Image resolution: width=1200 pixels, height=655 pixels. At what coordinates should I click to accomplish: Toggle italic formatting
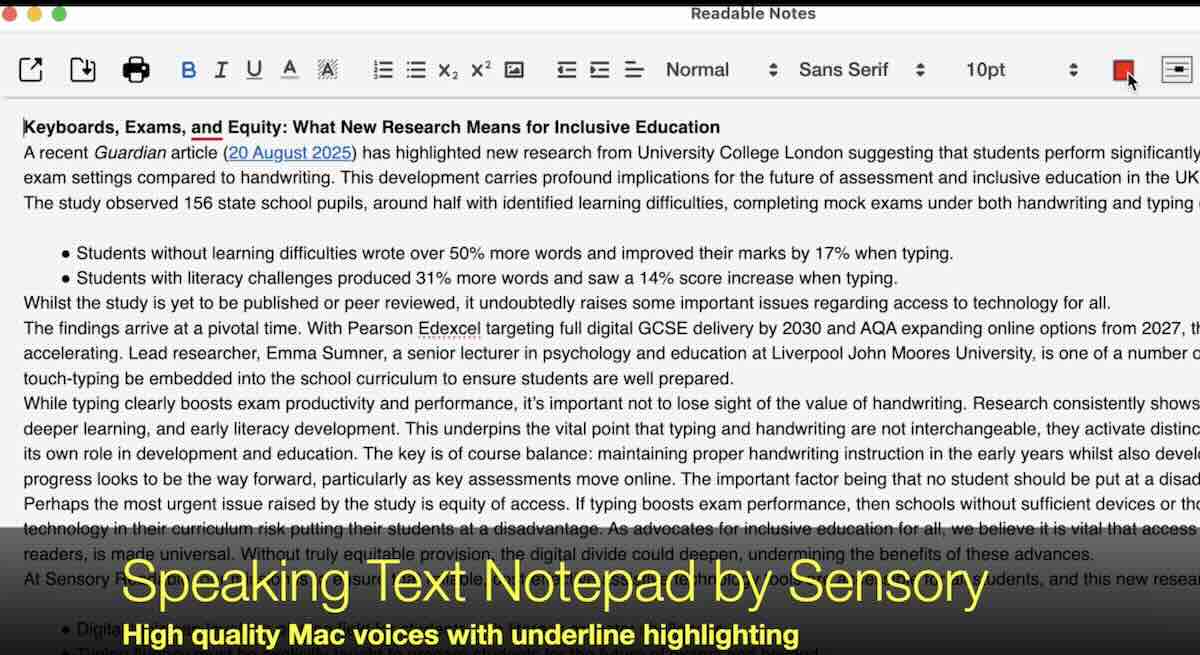coord(221,70)
